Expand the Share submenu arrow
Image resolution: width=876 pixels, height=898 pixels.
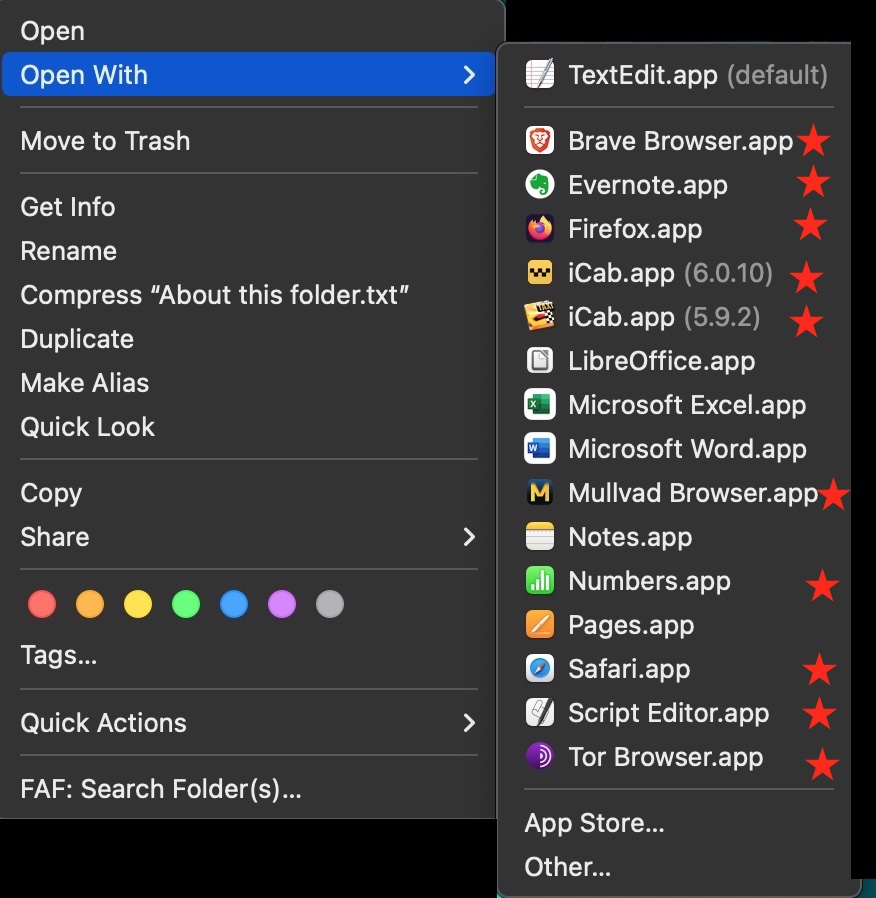[x=469, y=537]
